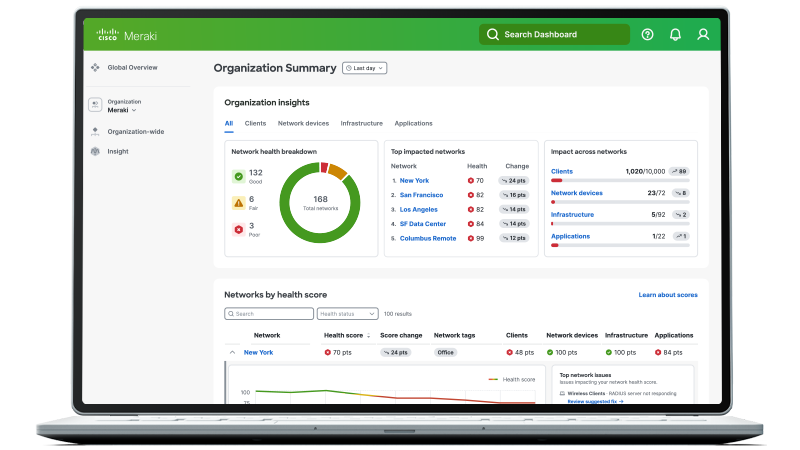Click the Insight sidebar icon
This screenshot has width=800, height=450.
click(x=95, y=152)
